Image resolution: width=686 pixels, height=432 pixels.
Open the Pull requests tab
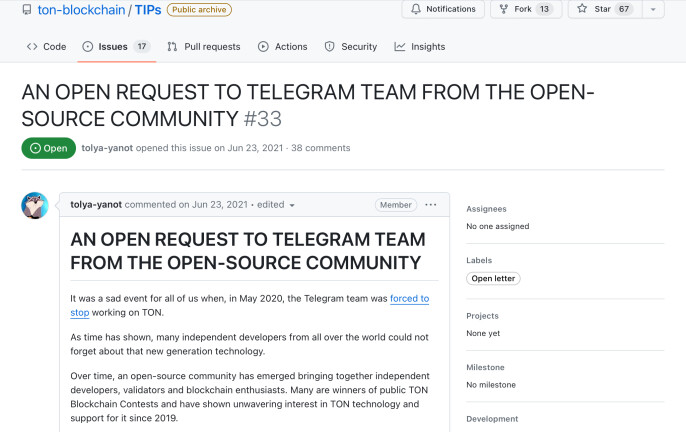pyautogui.click(x=204, y=46)
